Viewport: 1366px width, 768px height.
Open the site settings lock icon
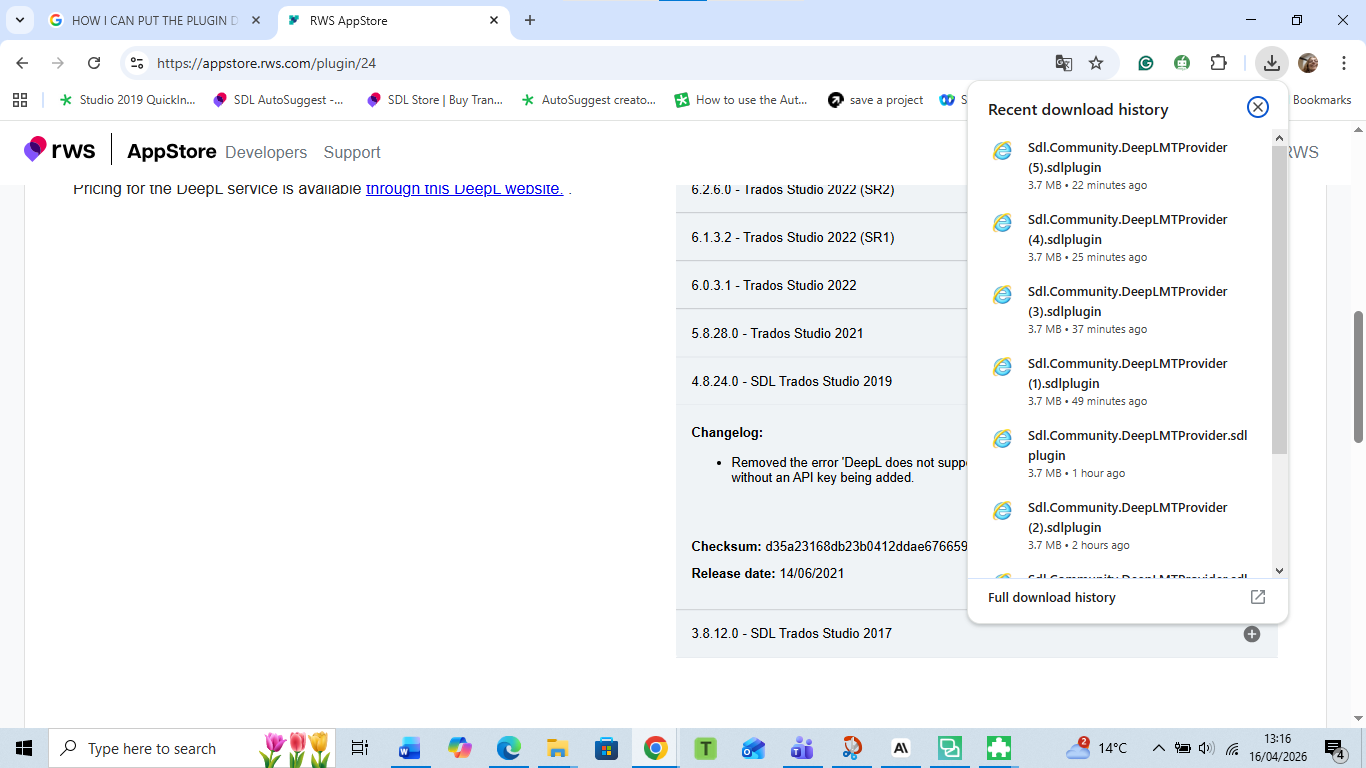coord(136,62)
